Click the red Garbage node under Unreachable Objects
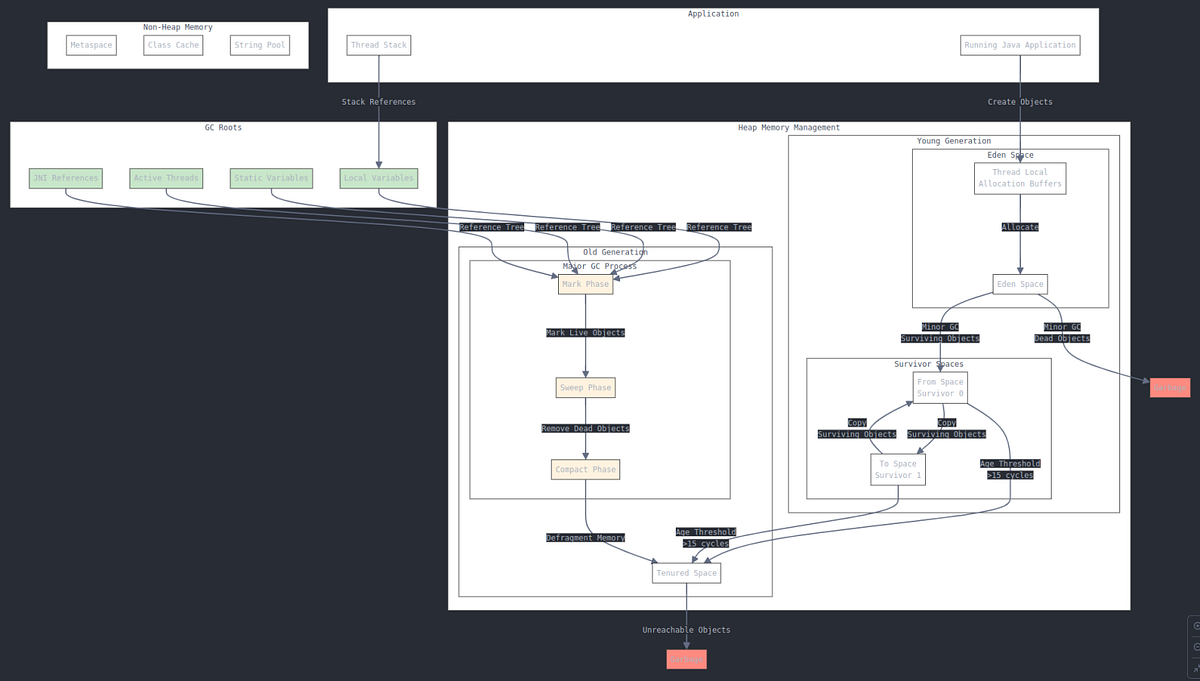Image resolution: width=1200 pixels, height=681 pixels. point(686,659)
